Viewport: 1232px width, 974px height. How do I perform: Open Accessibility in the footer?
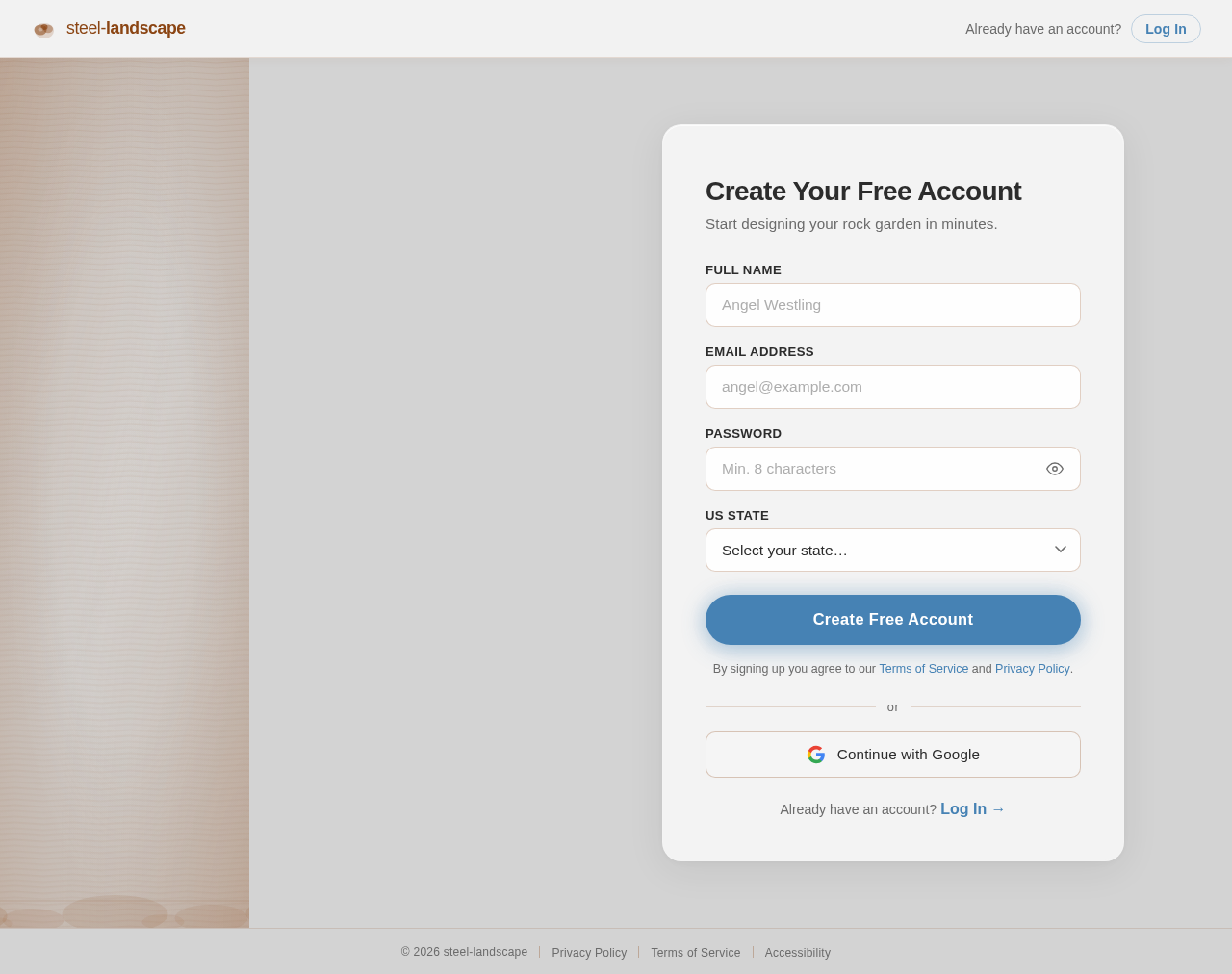click(x=798, y=951)
